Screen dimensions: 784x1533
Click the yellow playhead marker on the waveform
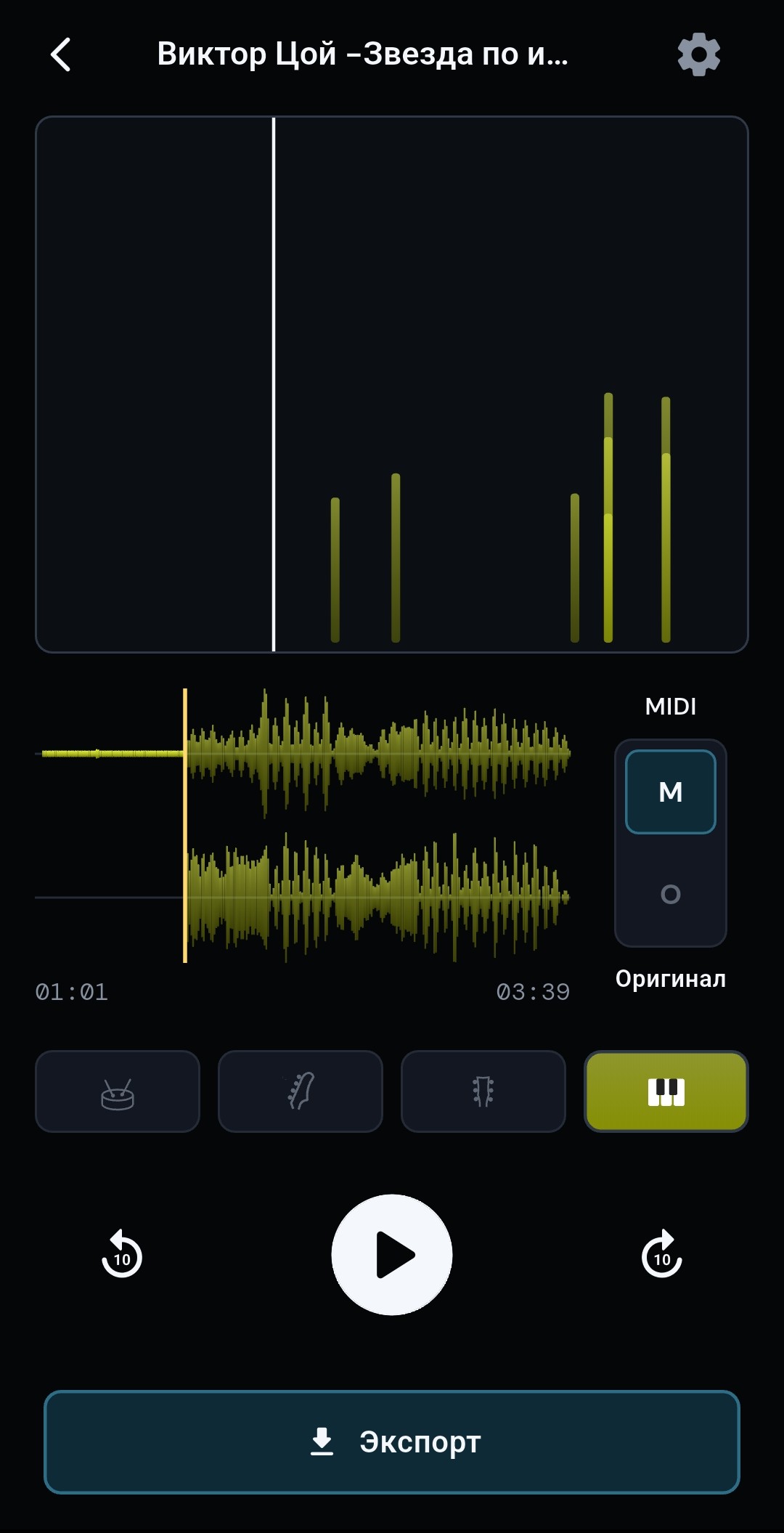tap(185, 826)
